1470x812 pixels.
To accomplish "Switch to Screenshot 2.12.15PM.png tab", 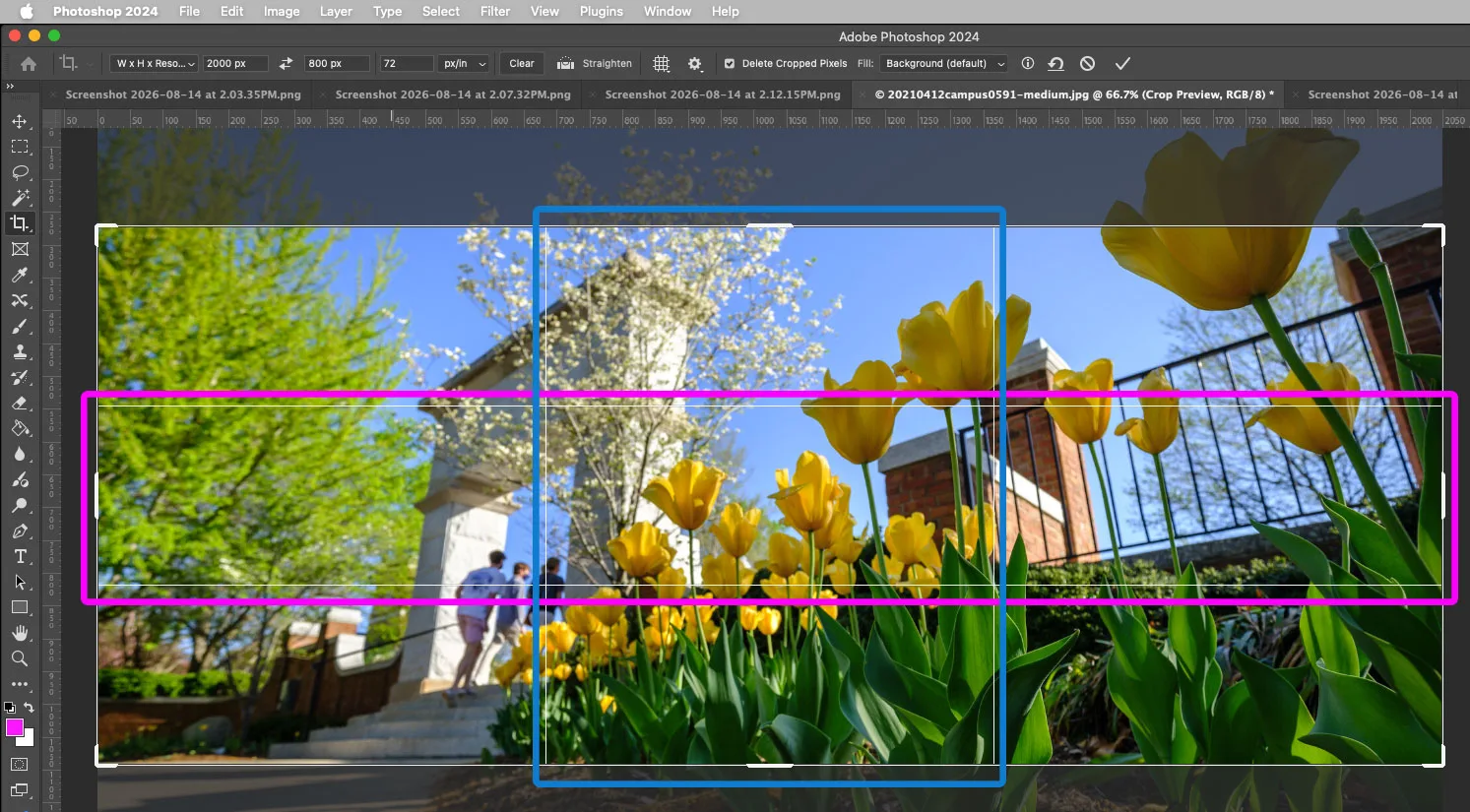I will click(x=723, y=94).
